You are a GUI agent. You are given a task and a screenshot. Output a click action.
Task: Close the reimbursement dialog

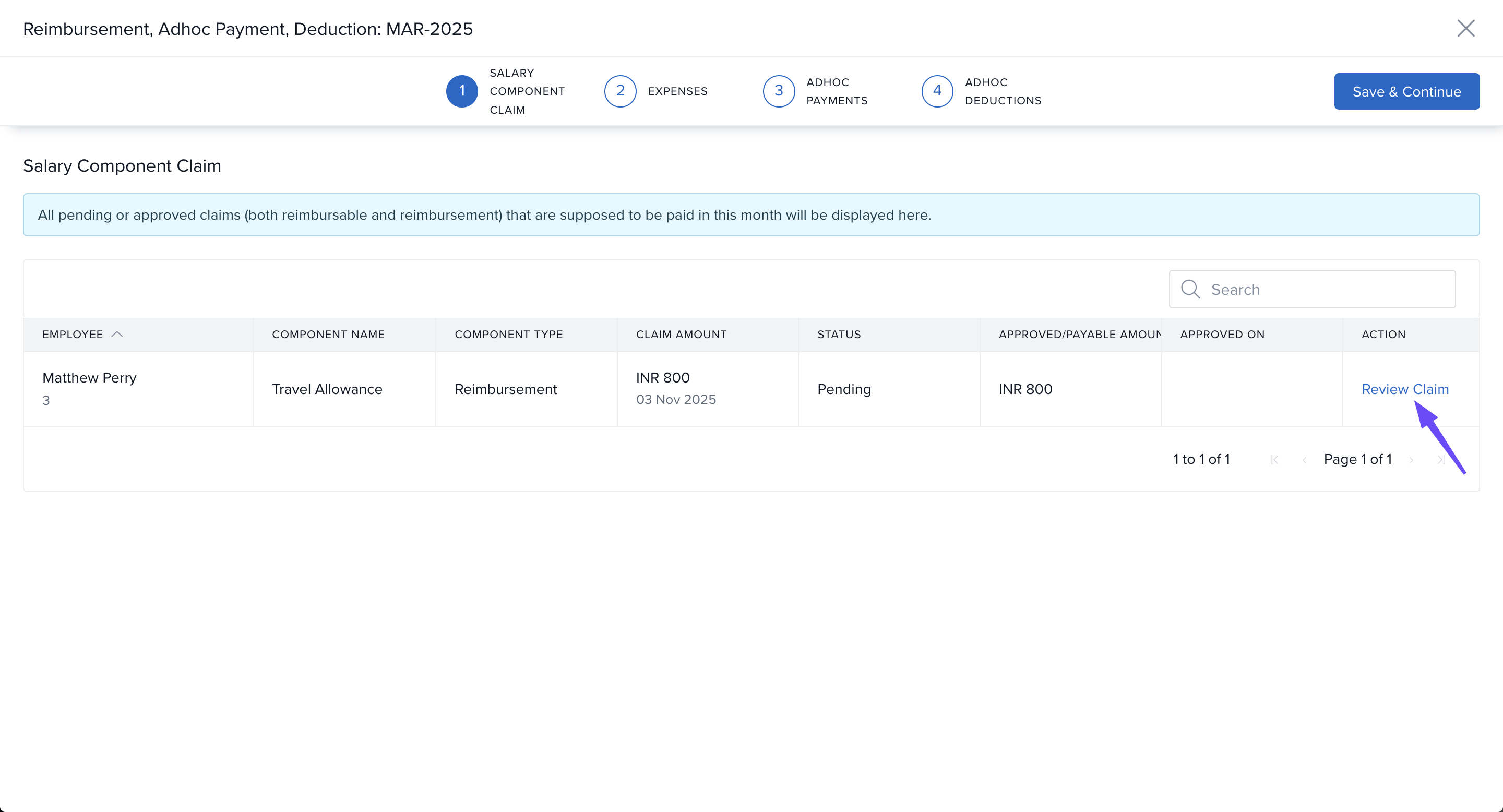click(1465, 28)
